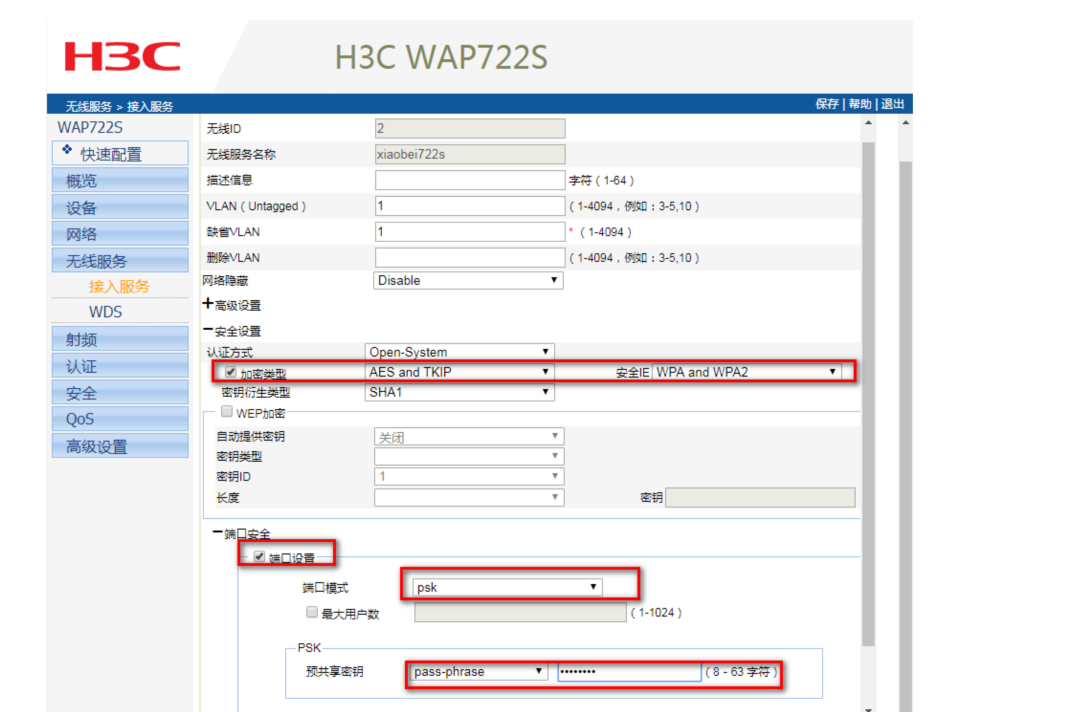Open the 安全IE WPA and WPA2 dropdown
The height and width of the screenshot is (712, 1069).
coord(747,372)
